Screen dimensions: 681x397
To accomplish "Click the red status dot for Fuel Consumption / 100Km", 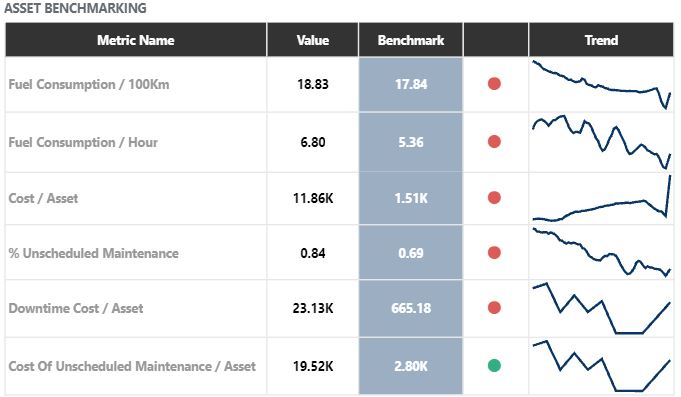I will [x=494, y=84].
